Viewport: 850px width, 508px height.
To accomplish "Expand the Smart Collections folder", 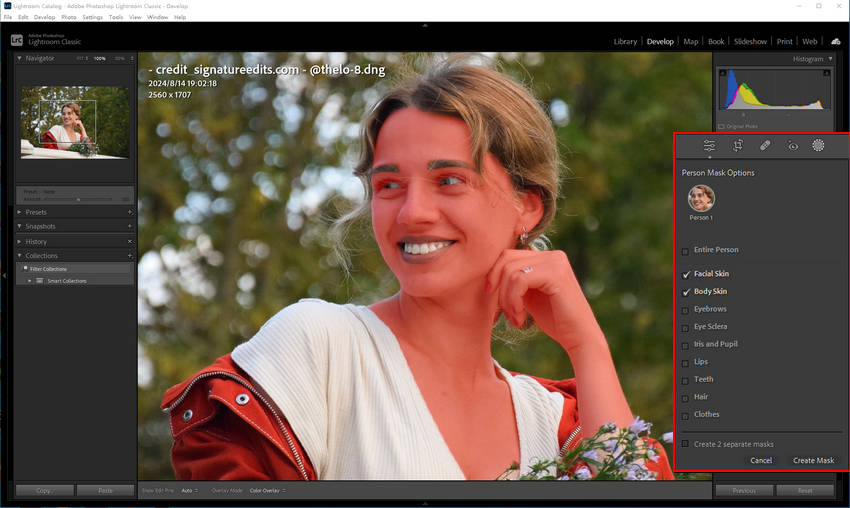I will pyautogui.click(x=30, y=281).
